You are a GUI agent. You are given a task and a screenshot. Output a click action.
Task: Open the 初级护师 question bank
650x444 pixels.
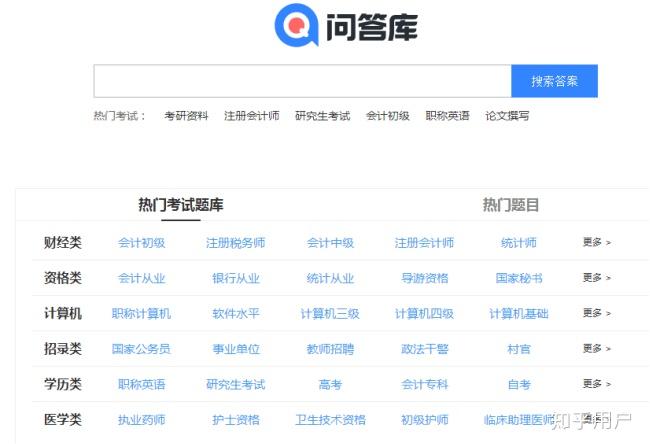click(x=424, y=420)
